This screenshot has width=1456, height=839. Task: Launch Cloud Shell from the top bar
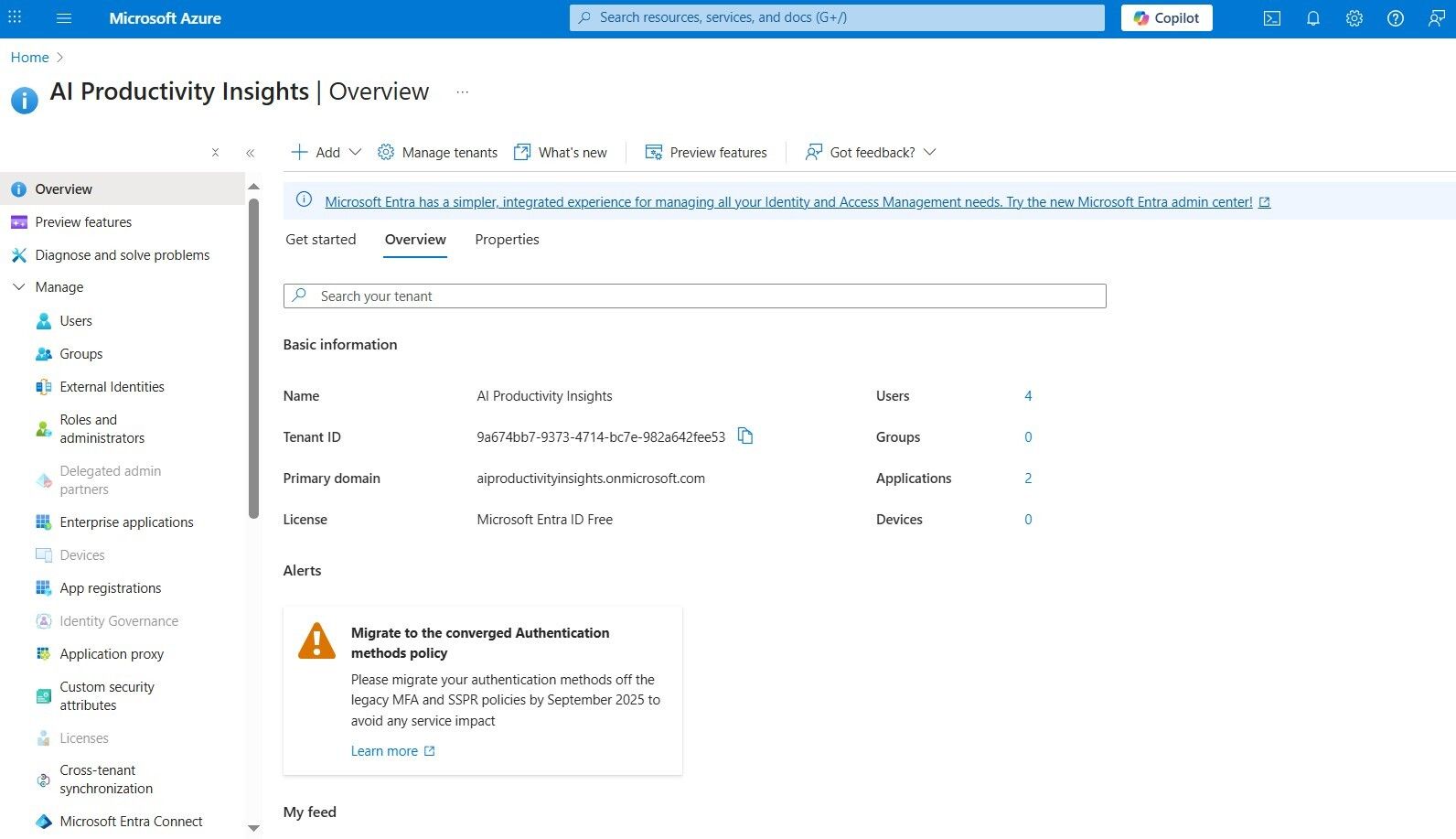click(1272, 18)
